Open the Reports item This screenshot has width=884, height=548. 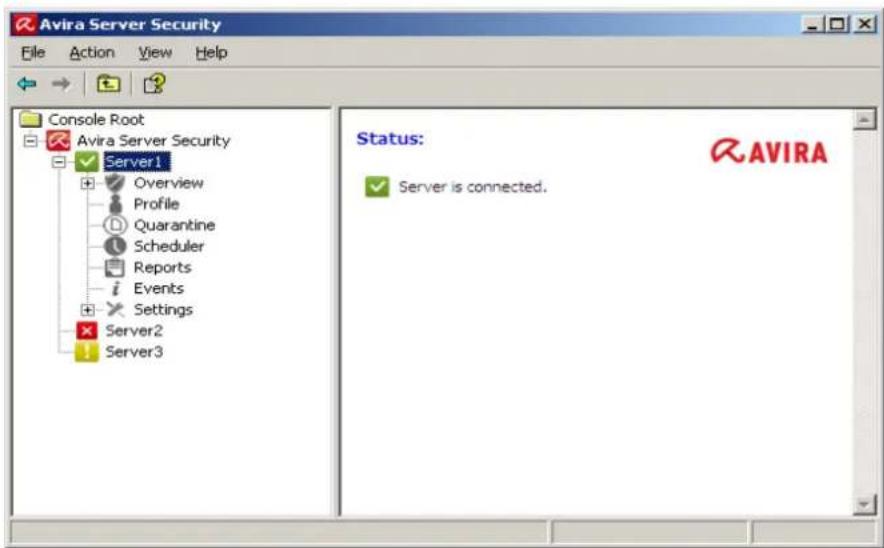tap(162, 267)
